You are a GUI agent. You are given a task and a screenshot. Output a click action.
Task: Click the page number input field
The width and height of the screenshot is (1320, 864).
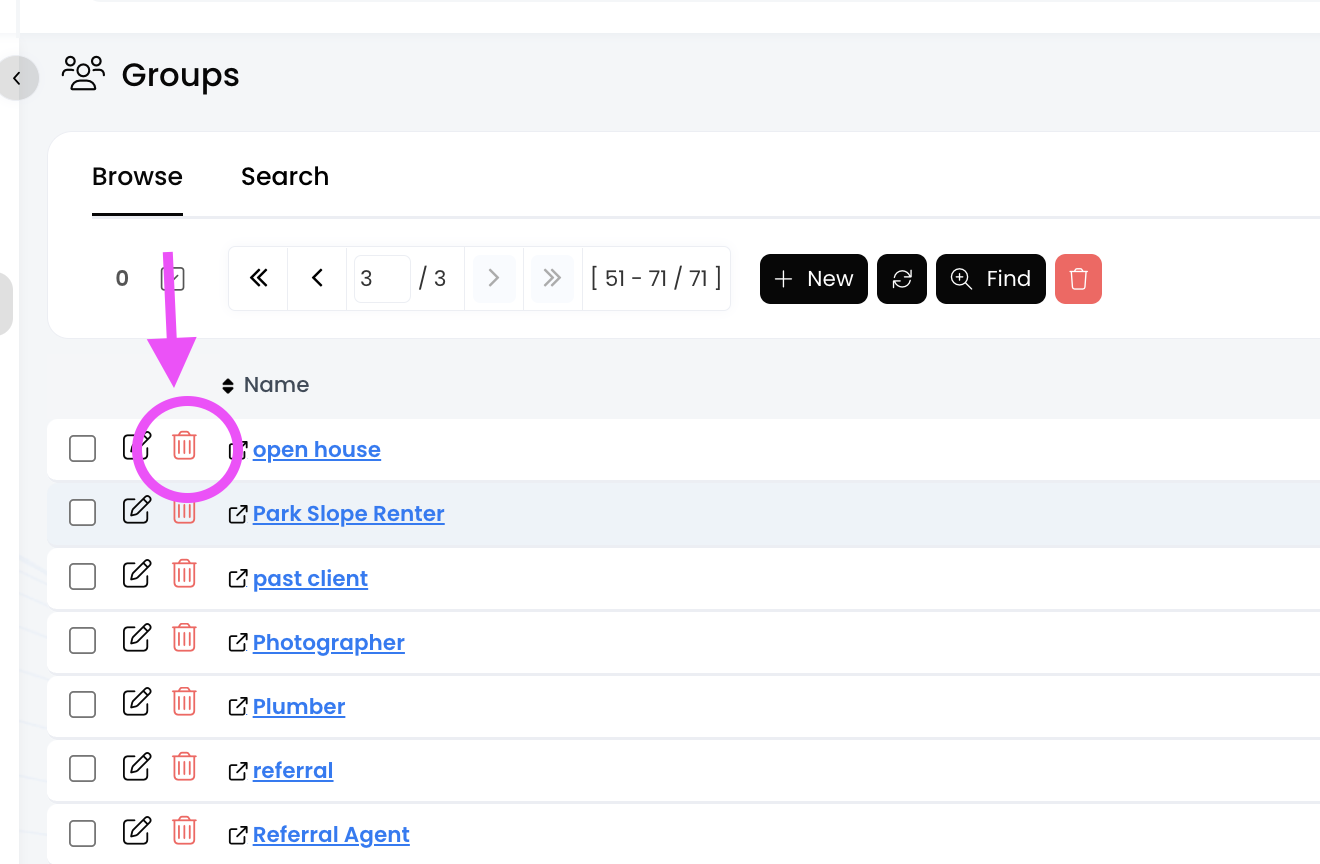point(381,279)
